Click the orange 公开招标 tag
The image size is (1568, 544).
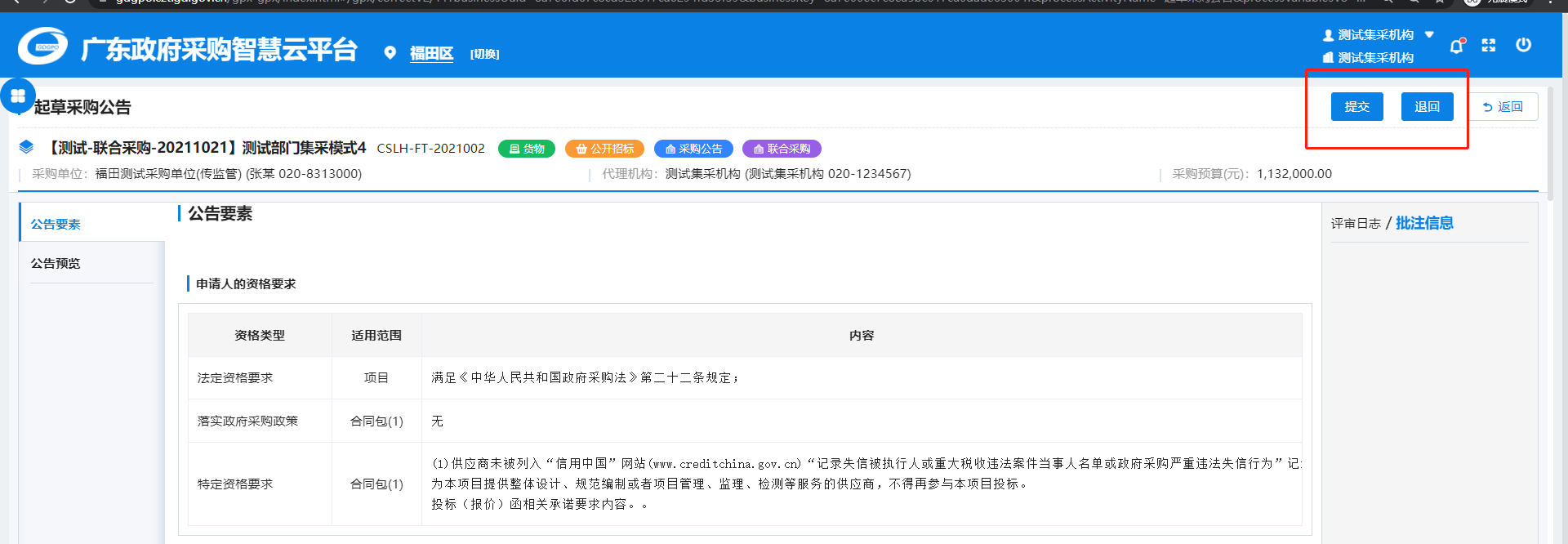click(x=604, y=149)
